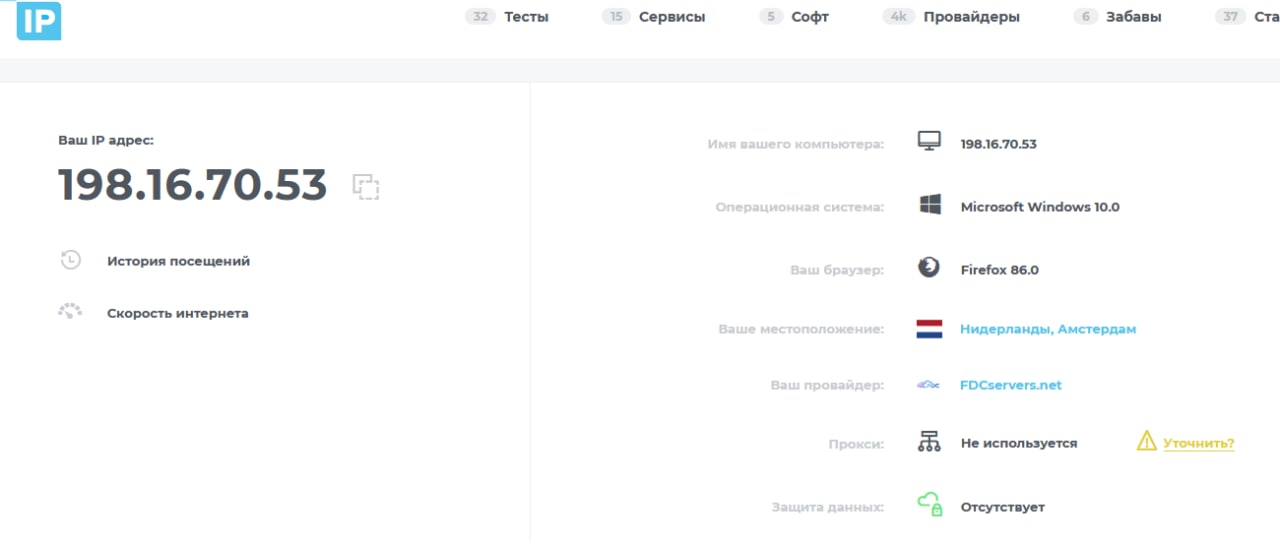Click the Не используется proxy status
The height and width of the screenshot is (542, 1280).
pyautogui.click(x=1019, y=443)
